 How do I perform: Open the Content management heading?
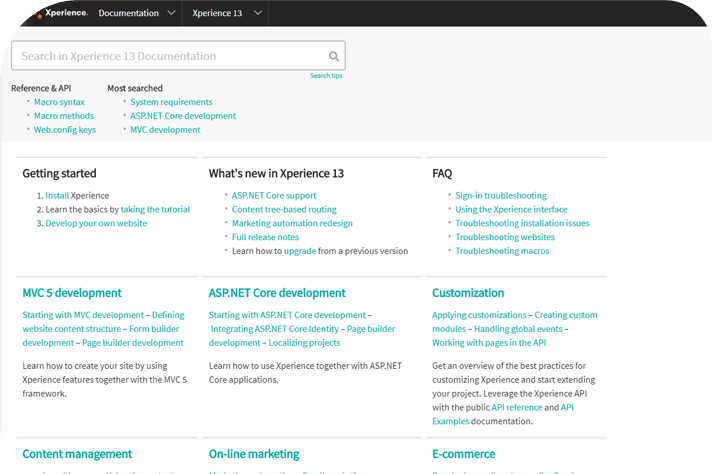77,454
